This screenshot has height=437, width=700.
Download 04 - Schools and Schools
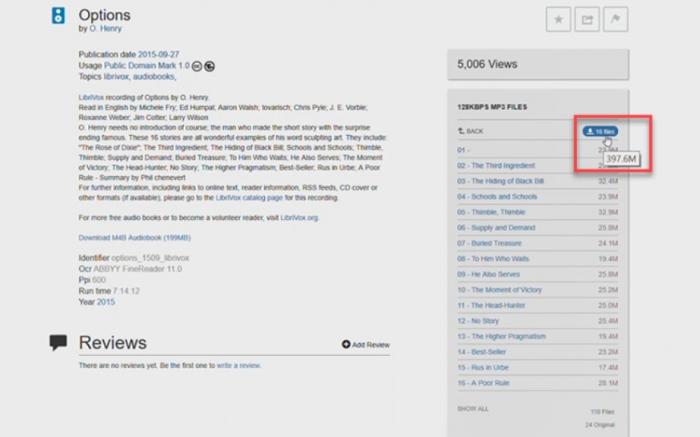point(497,197)
